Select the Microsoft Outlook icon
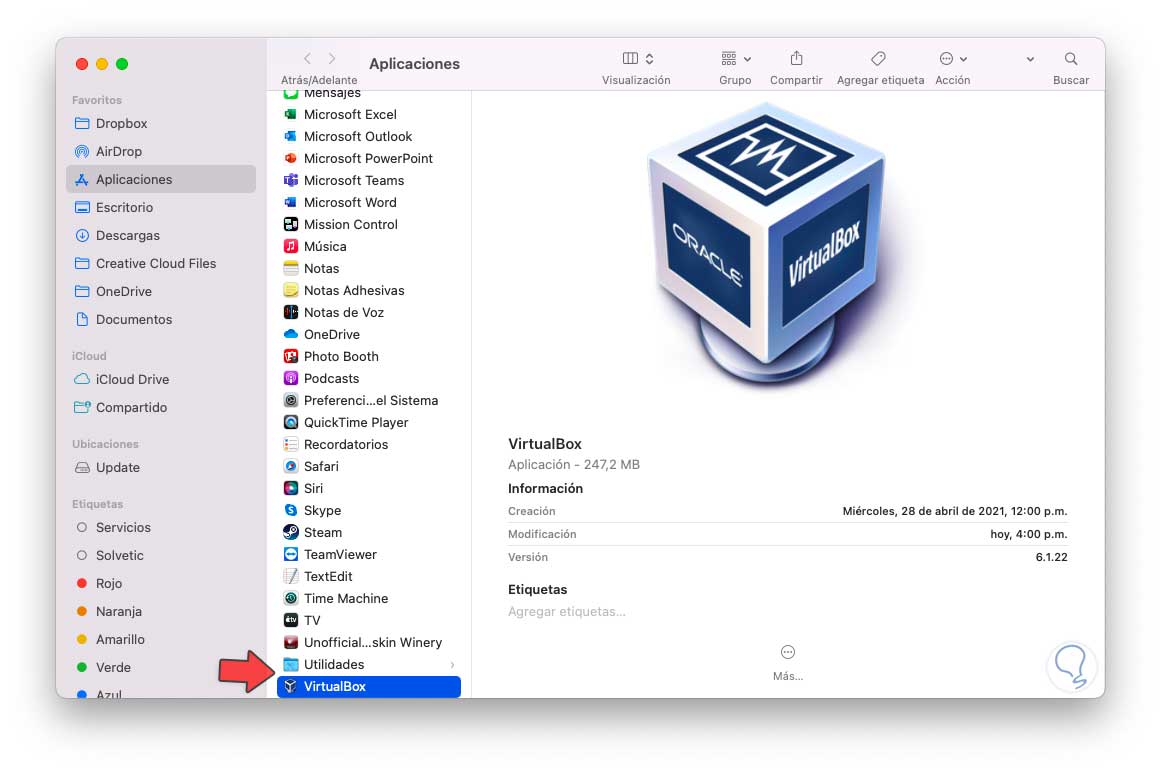Image resolution: width=1161 pixels, height=772 pixels. [291, 136]
